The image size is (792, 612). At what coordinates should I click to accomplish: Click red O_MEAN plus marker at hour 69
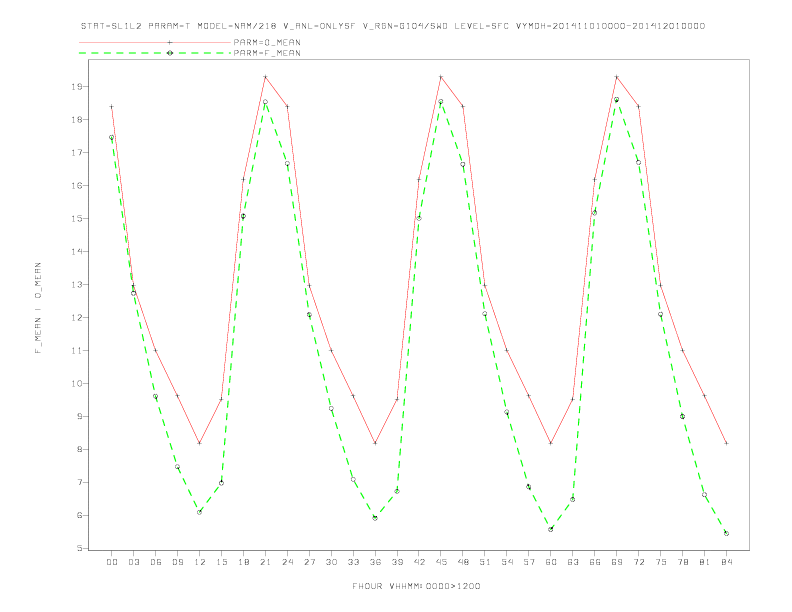[617, 77]
